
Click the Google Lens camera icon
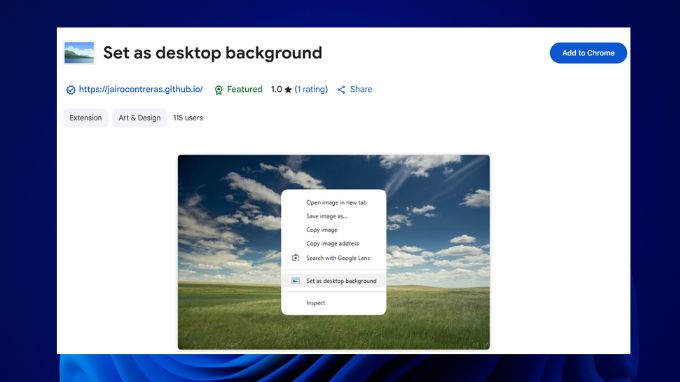295,258
